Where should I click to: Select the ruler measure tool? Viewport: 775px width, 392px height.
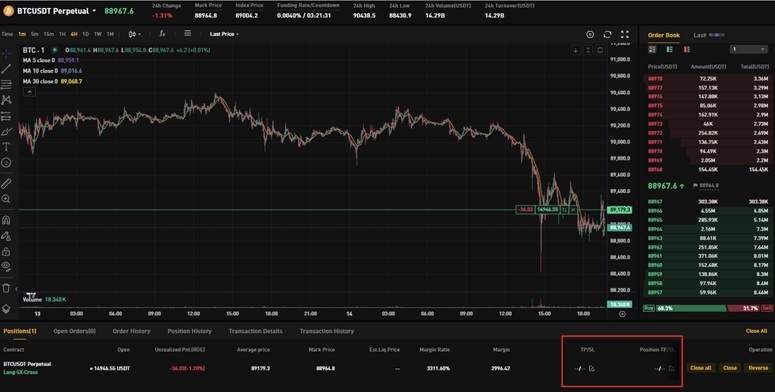click(x=6, y=183)
